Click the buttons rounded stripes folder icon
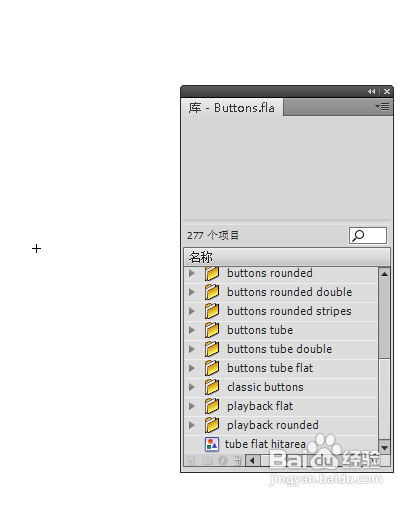This screenshot has width=413, height=507. click(x=212, y=311)
